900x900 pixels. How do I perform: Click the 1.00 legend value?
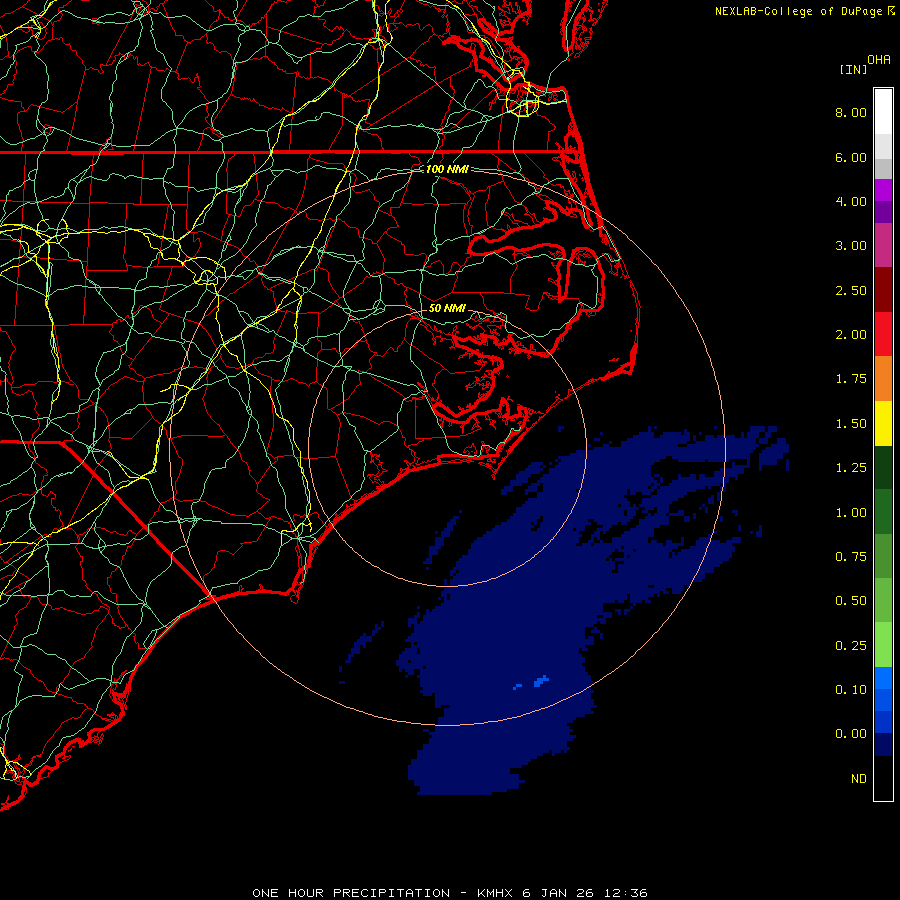click(851, 513)
